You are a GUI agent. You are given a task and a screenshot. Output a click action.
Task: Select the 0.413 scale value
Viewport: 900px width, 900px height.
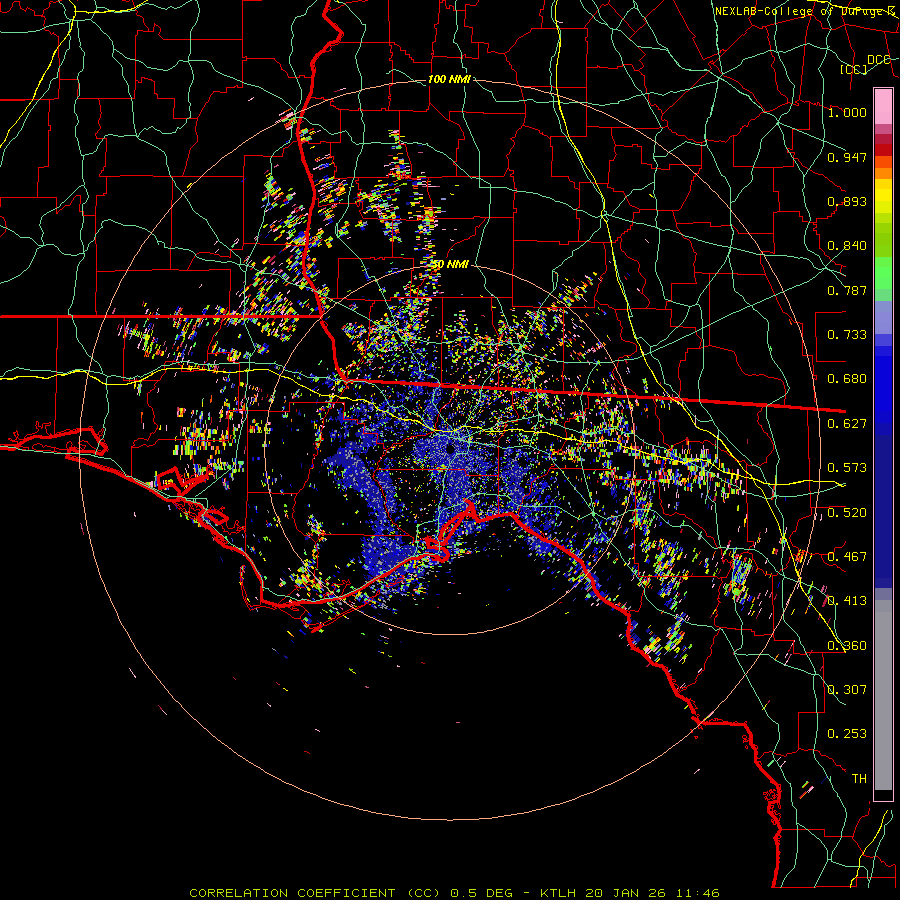(x=847, y=601)
